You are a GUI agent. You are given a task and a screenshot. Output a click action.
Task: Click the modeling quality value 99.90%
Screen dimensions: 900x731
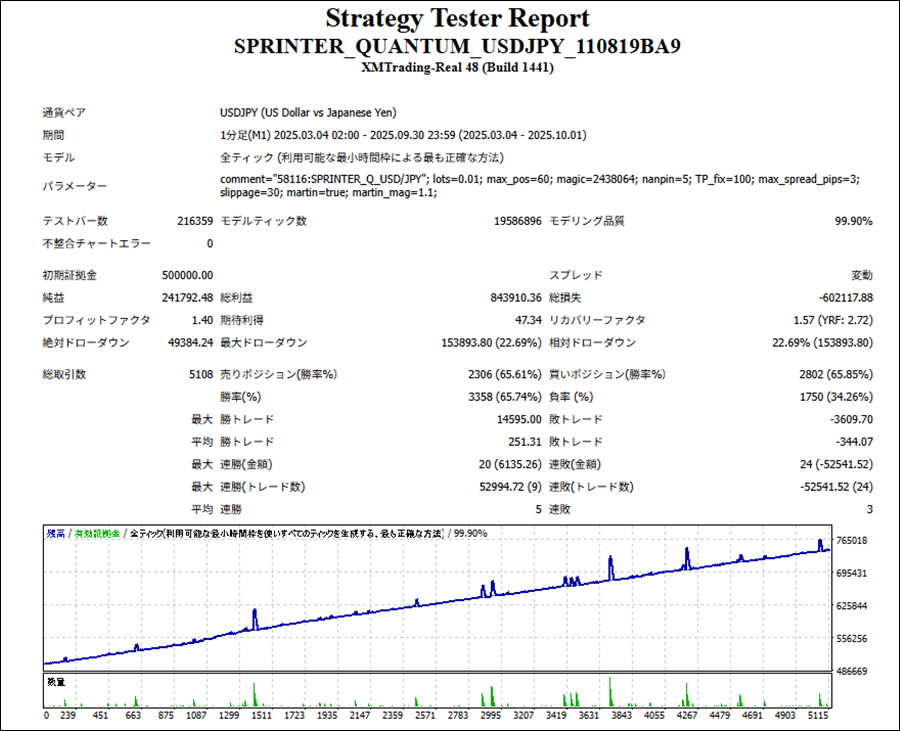853,221
